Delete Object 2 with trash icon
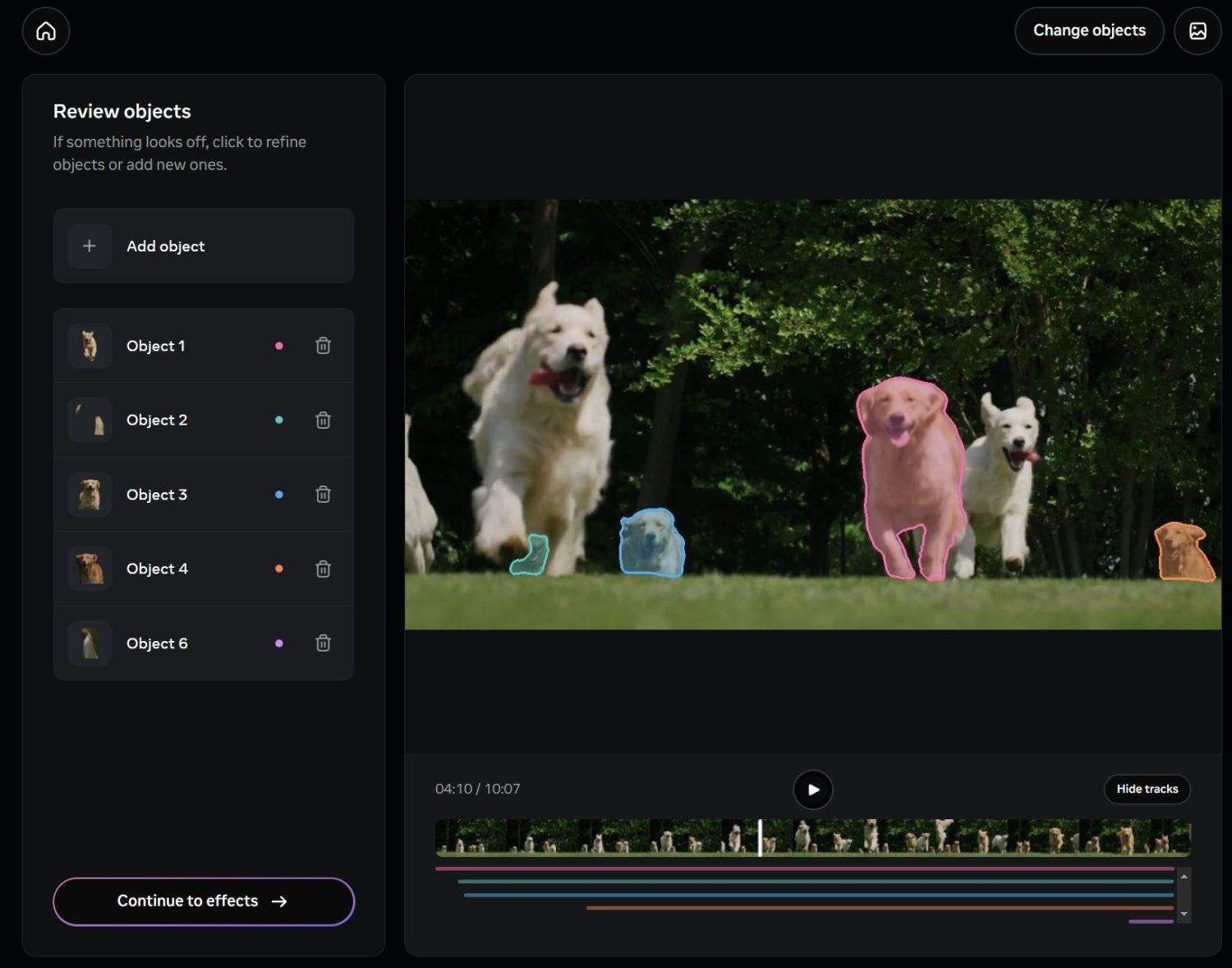Viewport: 1232px width, 968px height. [324, 421]
